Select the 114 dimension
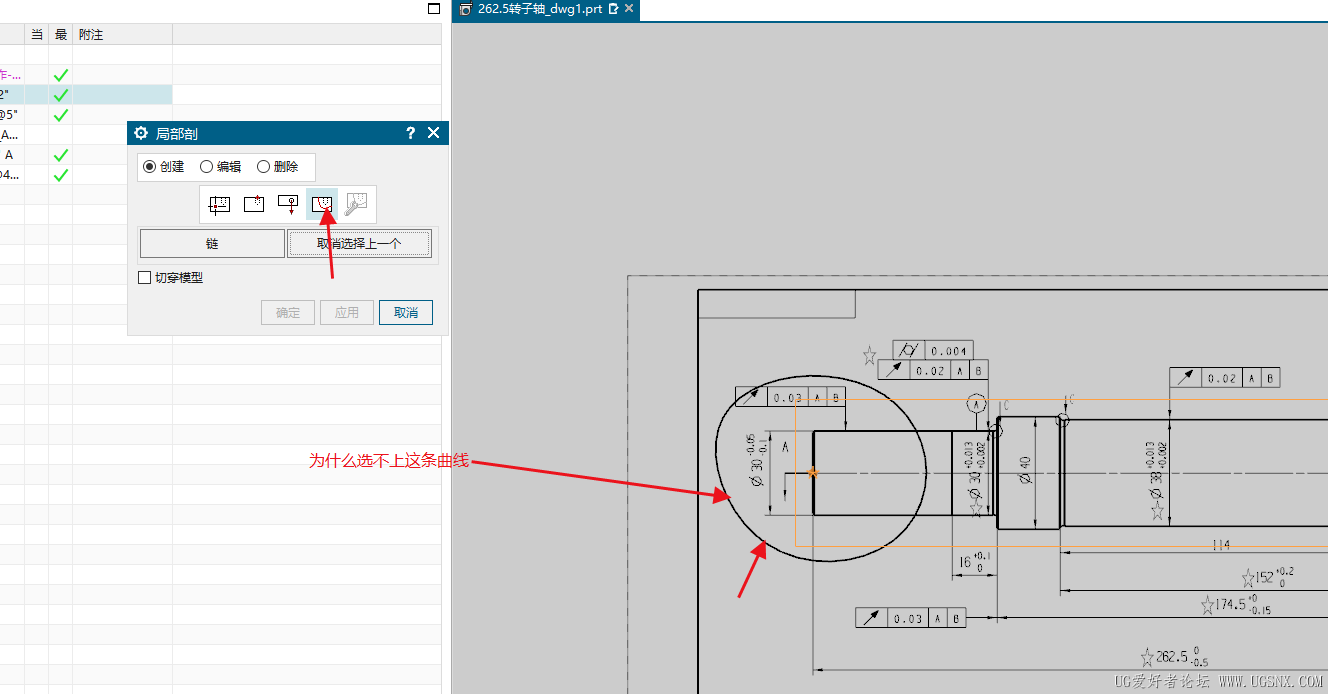 coord(1220,545)
